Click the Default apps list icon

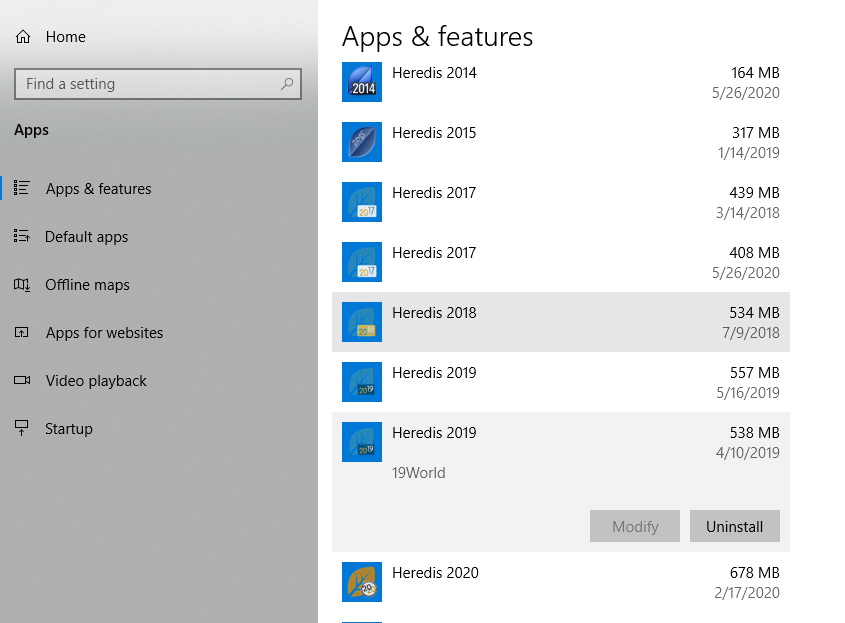[x=22, y=236]
